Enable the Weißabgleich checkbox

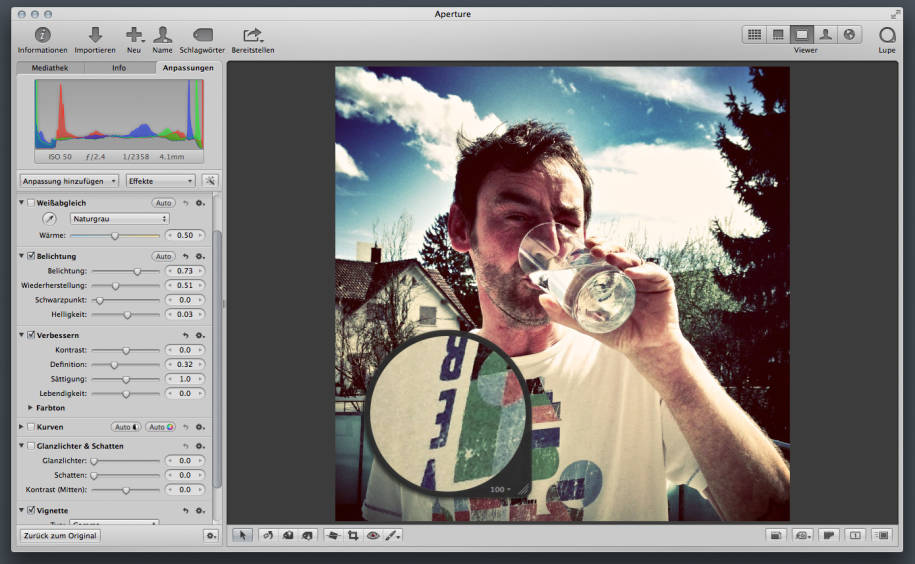[31, 203]
